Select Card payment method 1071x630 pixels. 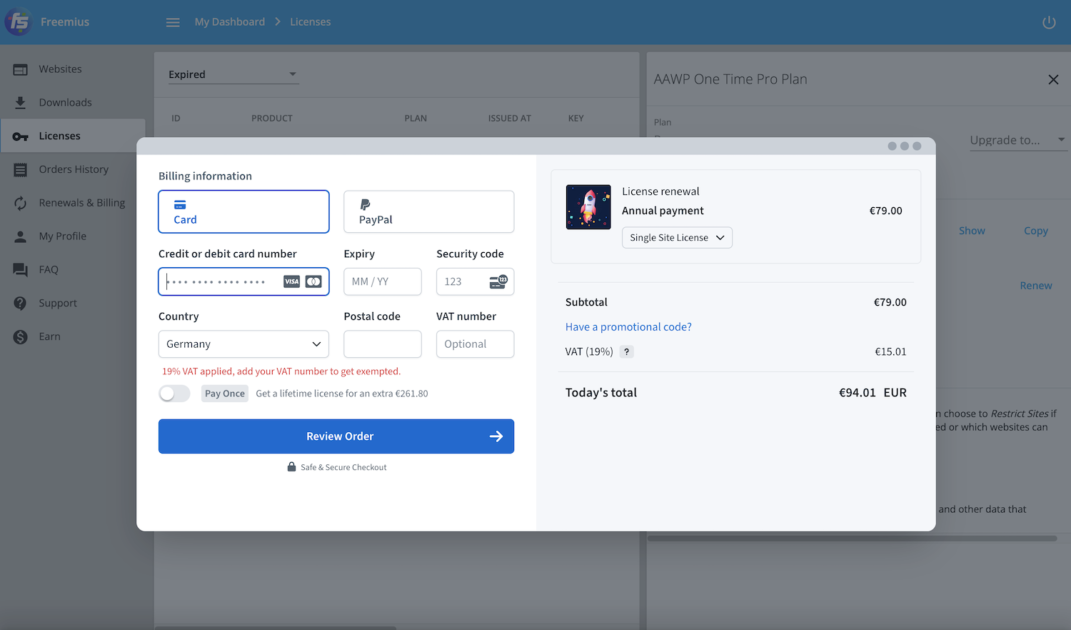point(244,212)
